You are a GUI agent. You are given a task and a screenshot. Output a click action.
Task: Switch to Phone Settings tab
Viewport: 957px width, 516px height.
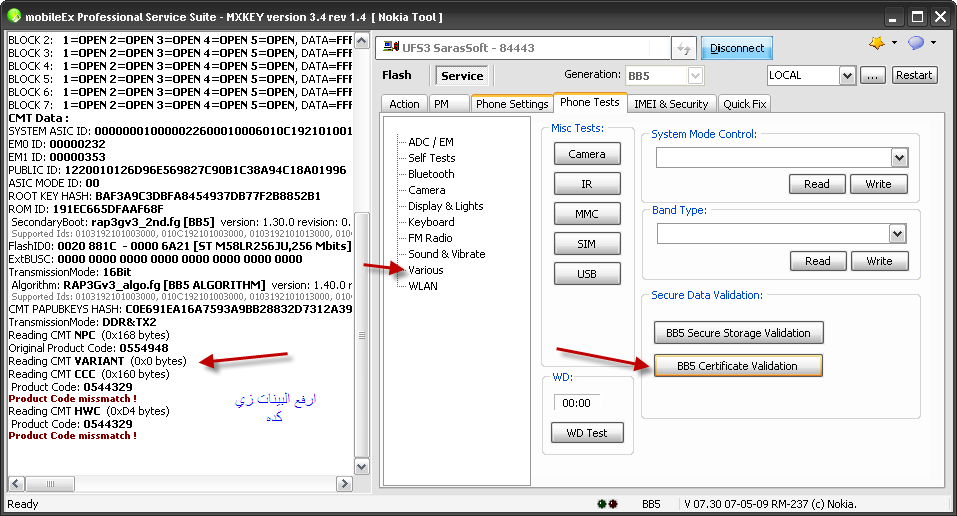tap(511, 104)
